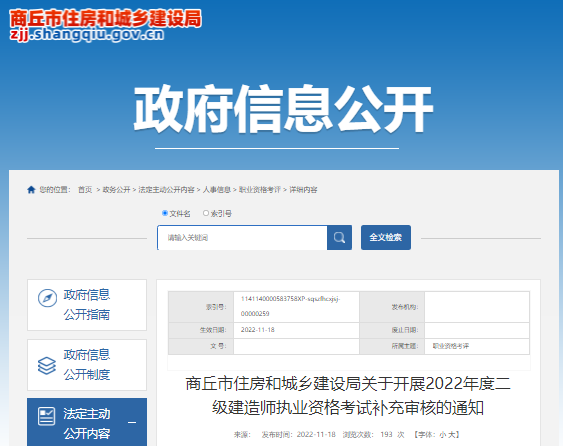
Task: Select the 文件名 radio button
Action: tap(165, 213)
